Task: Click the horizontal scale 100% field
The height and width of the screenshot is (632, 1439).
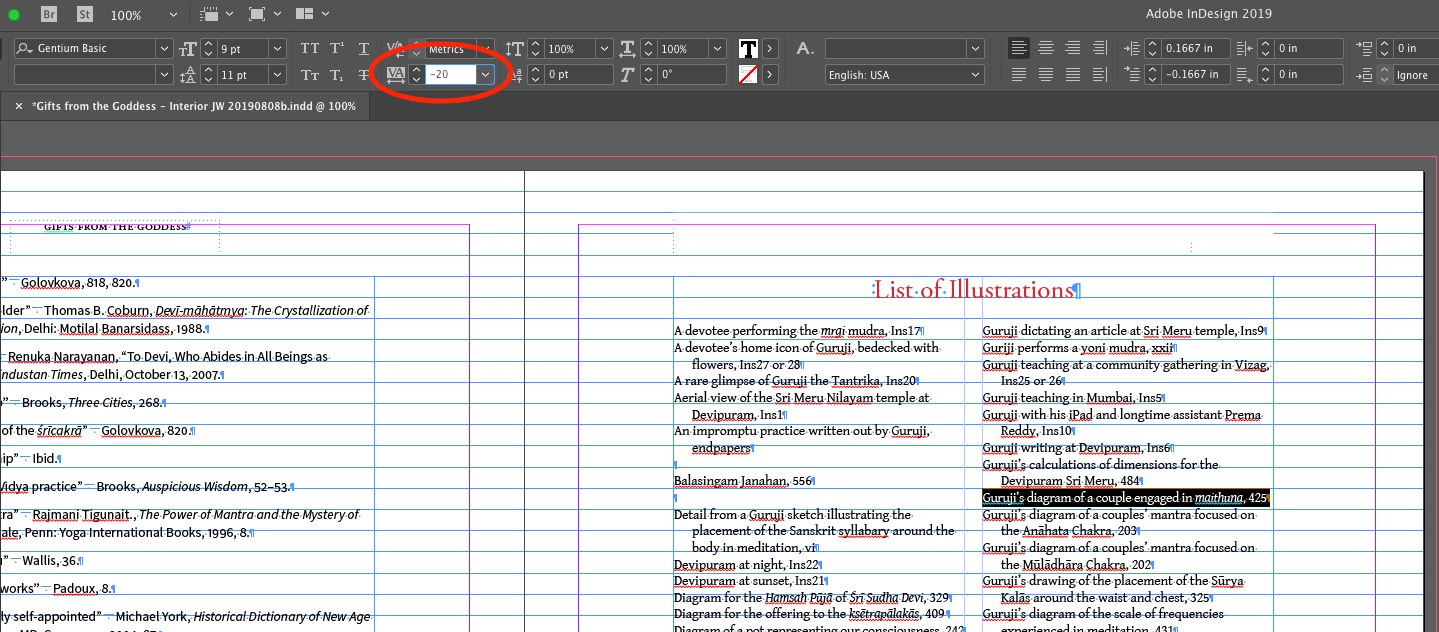Action: tap(683, 48)
